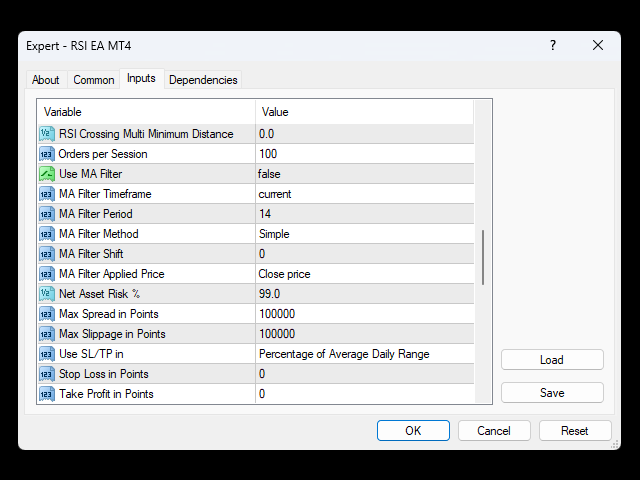Click the Reset button

[575, 431]
